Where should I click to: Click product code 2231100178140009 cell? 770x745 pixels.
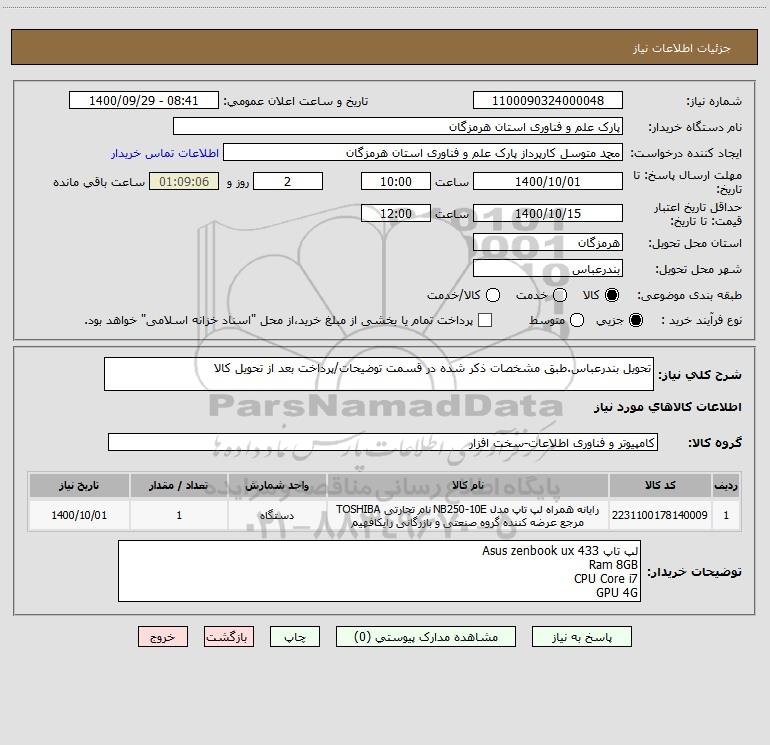click(660, 515)
